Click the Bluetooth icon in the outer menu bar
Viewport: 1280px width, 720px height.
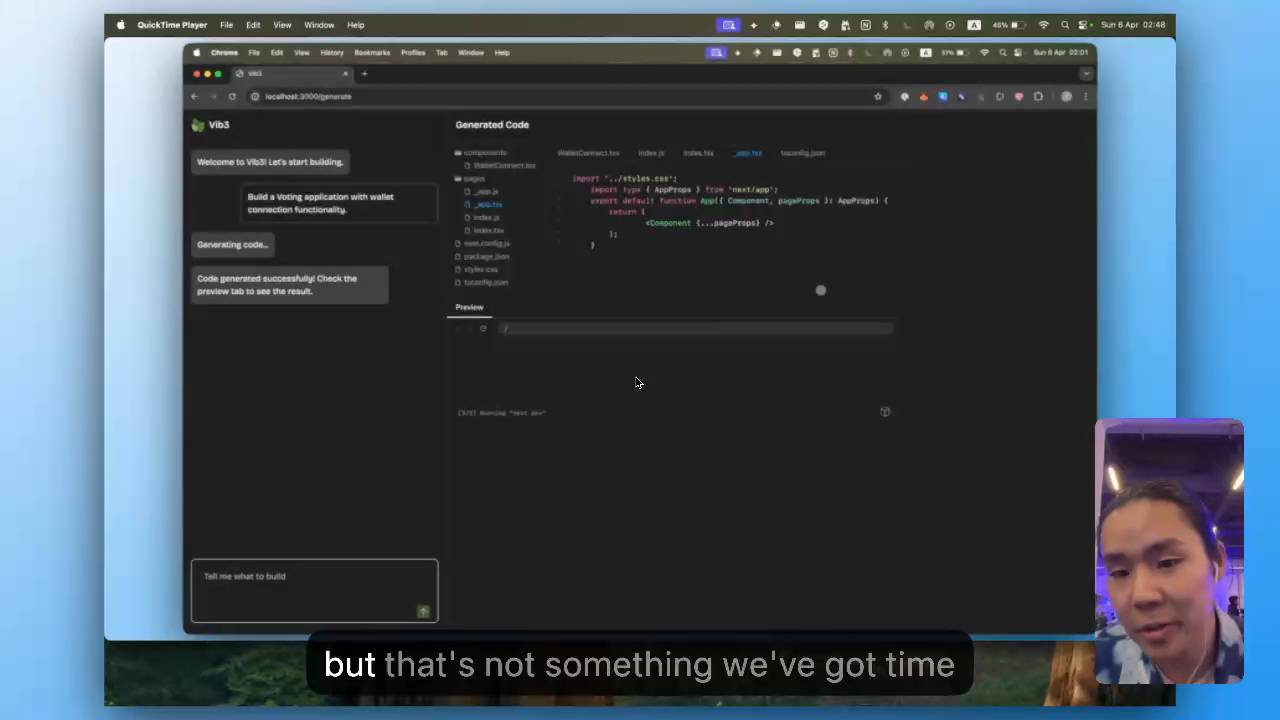click(885, 25)
